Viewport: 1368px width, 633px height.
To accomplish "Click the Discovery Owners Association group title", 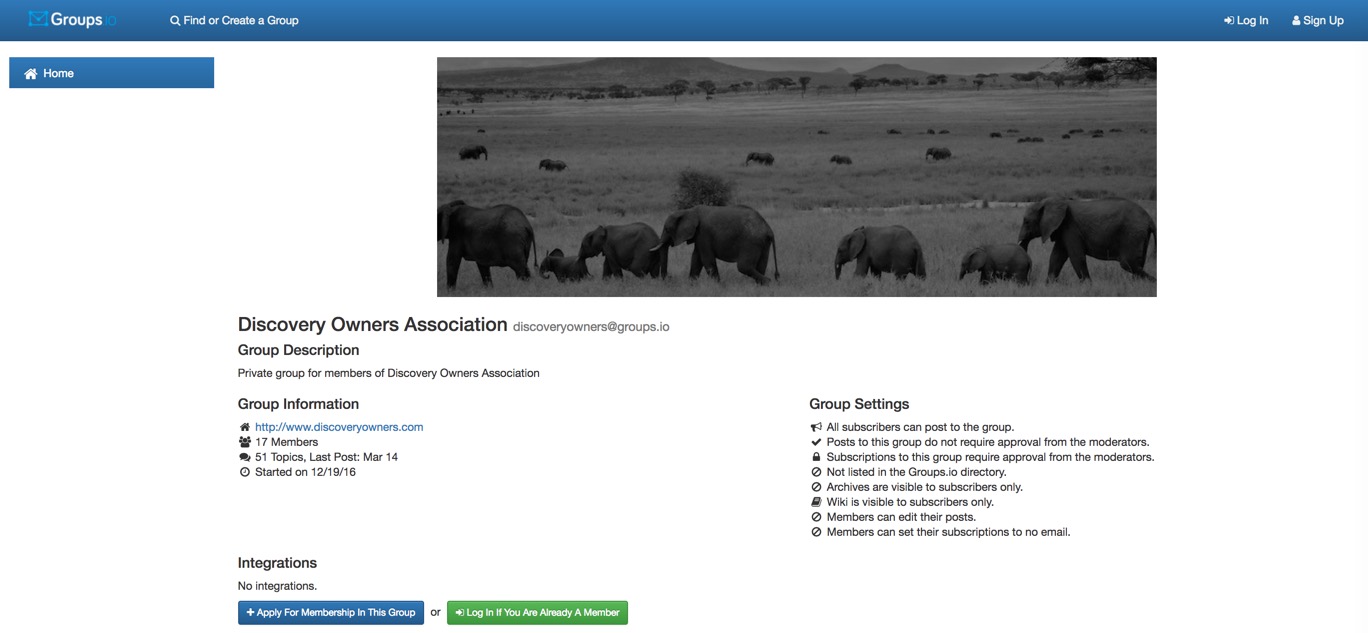I will (x=373, y=324).
